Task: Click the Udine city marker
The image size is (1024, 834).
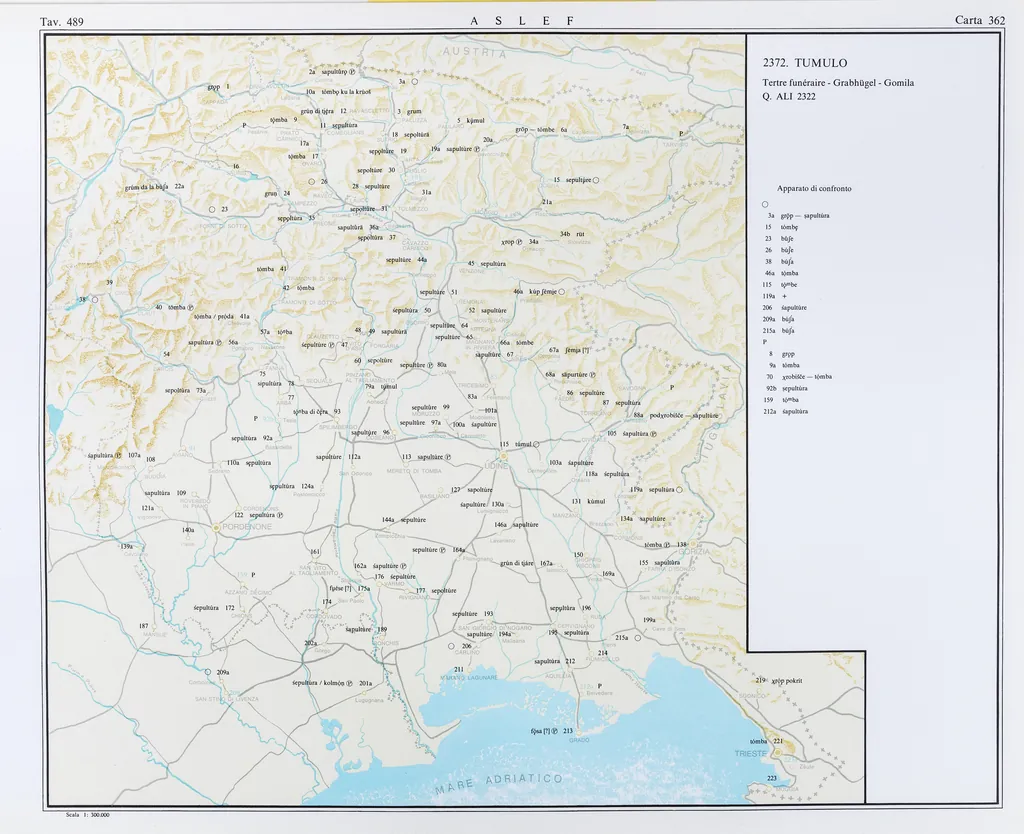Action: pos(504,454)
